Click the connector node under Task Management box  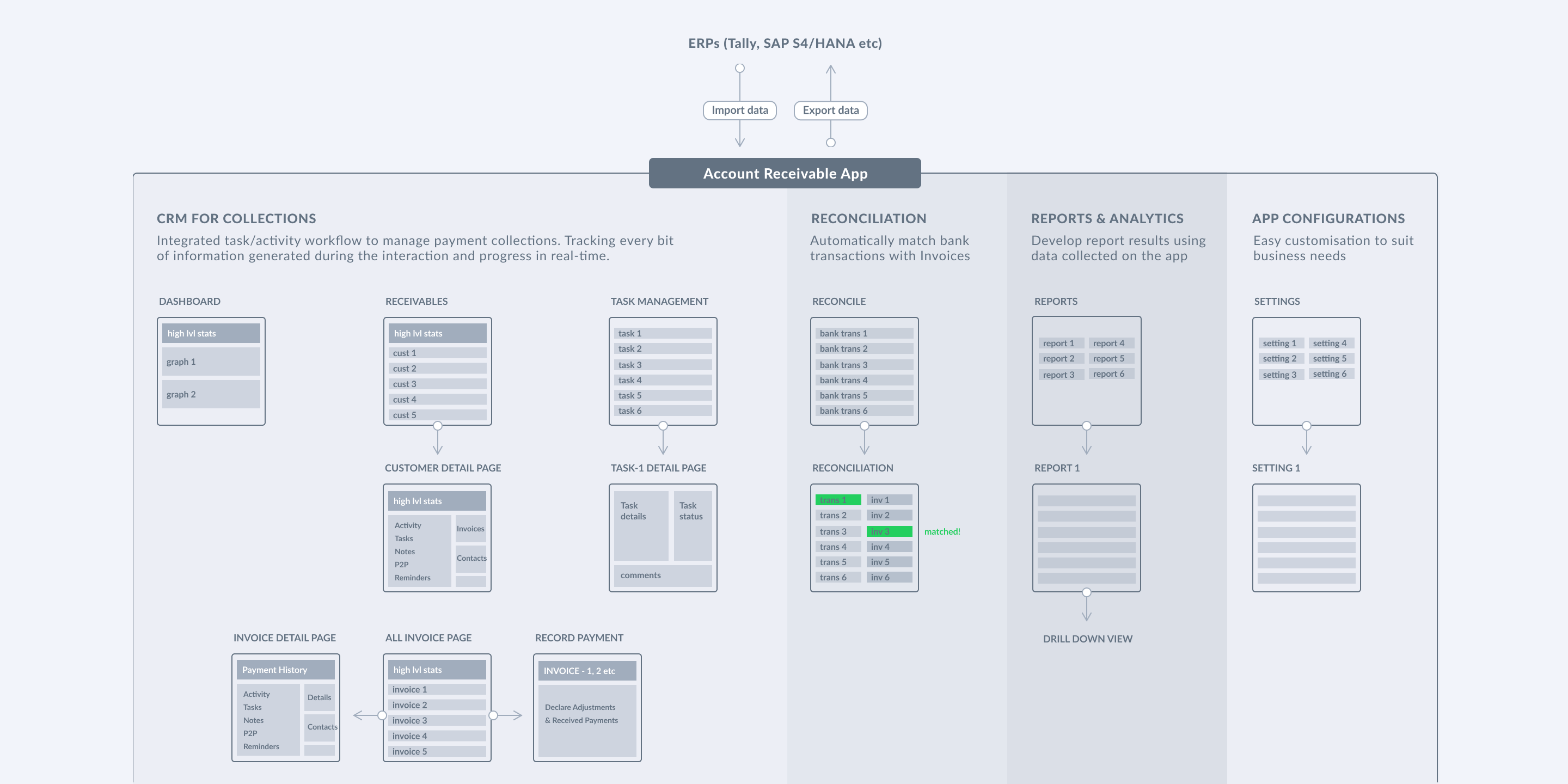tap(663, 426)
